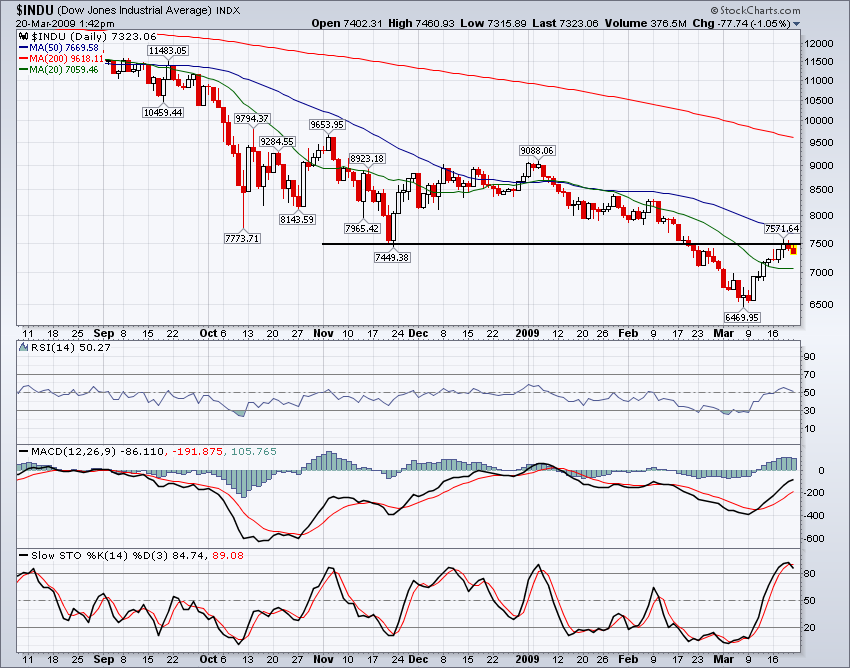Viewport: 850px width, 668px height.
Task: Click the 8143.59 price annotation
Action: (297, 220)
